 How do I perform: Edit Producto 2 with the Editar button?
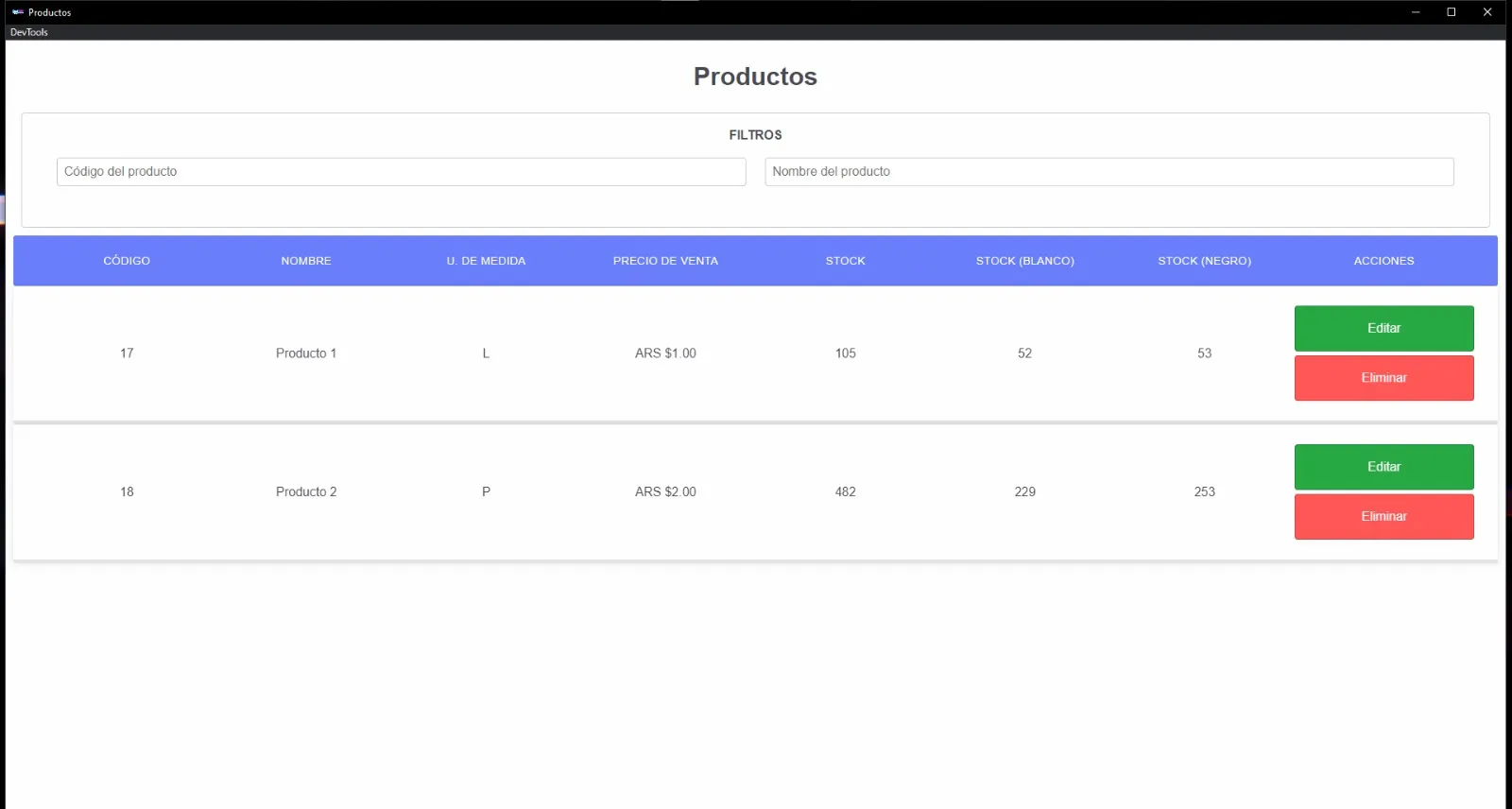pos(1384,467)
